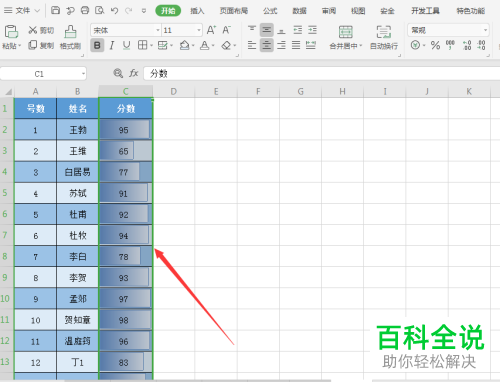Click the Align Left icon
The height and width of the screenshot is (382, 500).
[252, 45]
